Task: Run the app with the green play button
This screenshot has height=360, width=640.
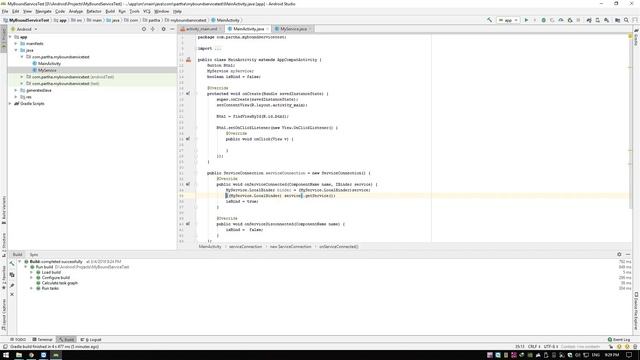Action: coord(526,20)
